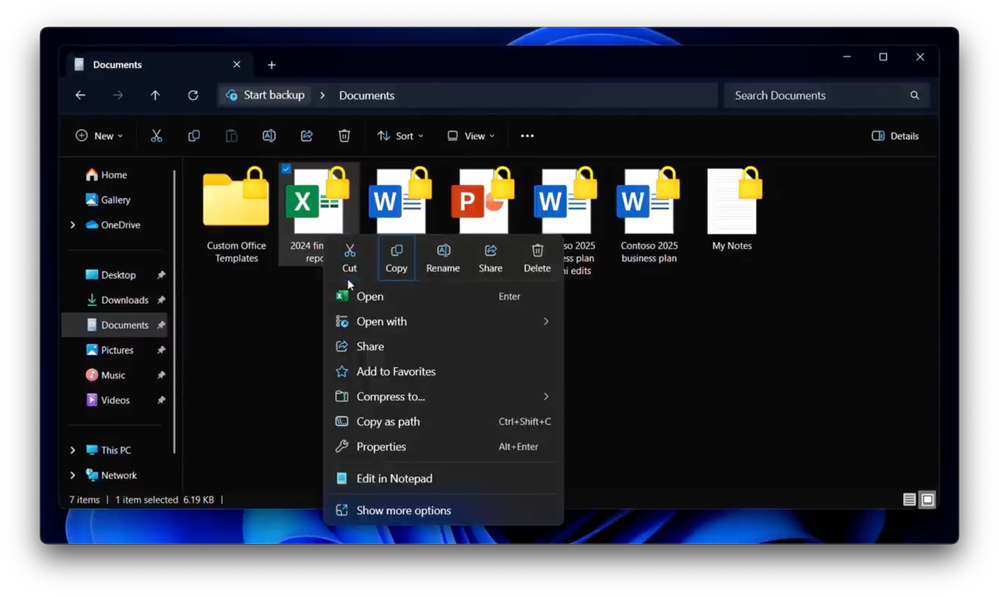This screenshot has width=999, height=597.
Task: Open the Sort dropdown
Action: pos(400,136)
